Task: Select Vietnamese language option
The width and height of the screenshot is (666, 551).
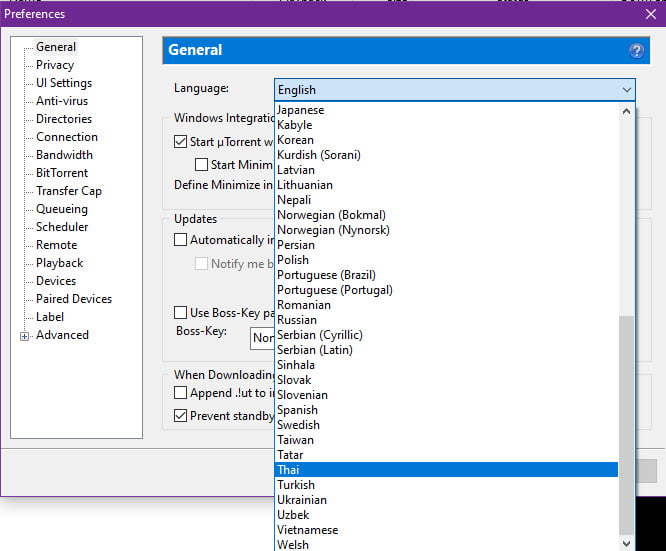Action: click(446, 530)
